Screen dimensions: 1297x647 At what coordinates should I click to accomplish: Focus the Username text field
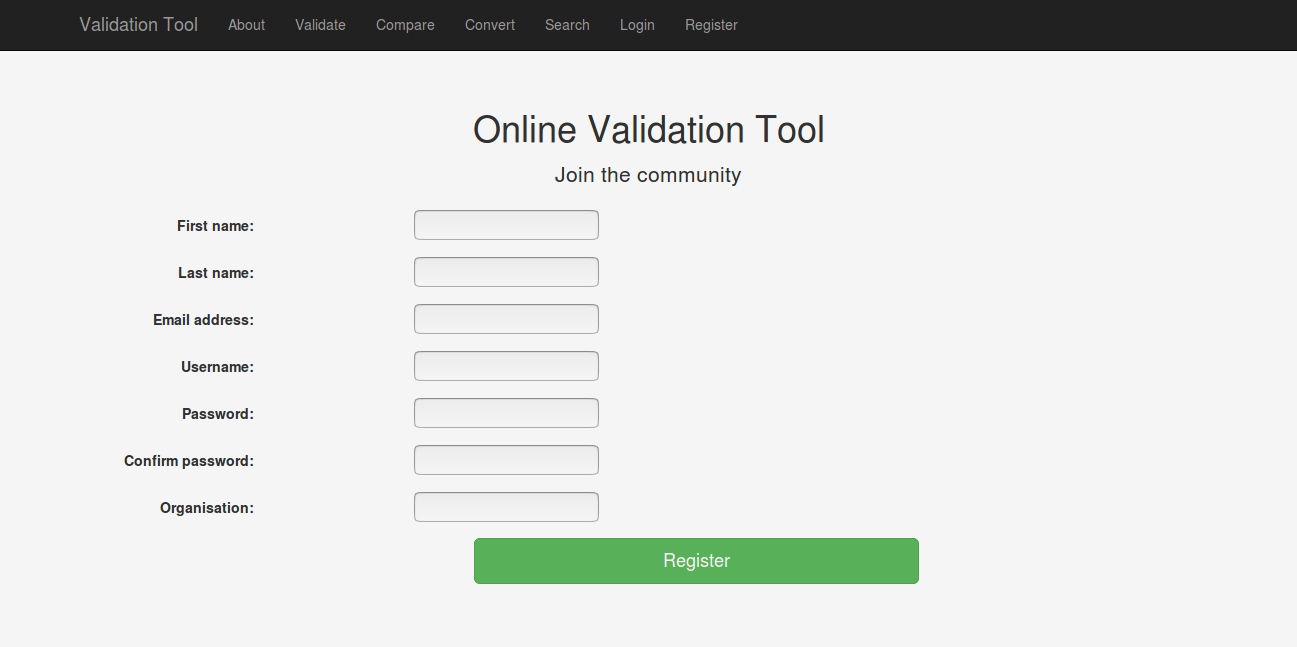pyautogui.click(x=506, y=366)
